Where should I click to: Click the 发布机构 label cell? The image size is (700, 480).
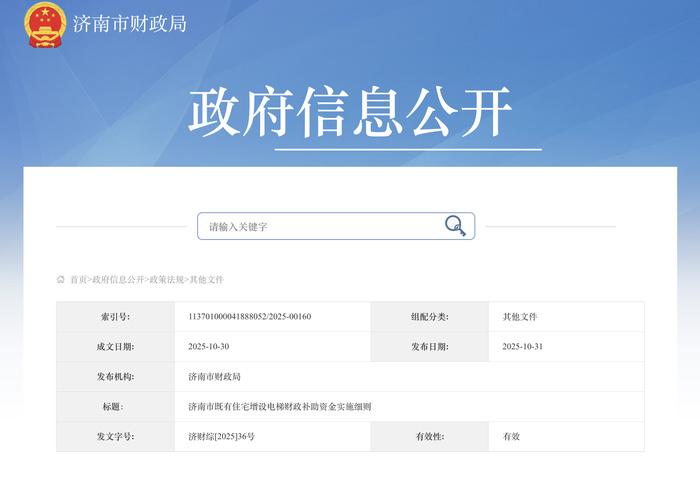pyautogui.click(x=116, y=376)
